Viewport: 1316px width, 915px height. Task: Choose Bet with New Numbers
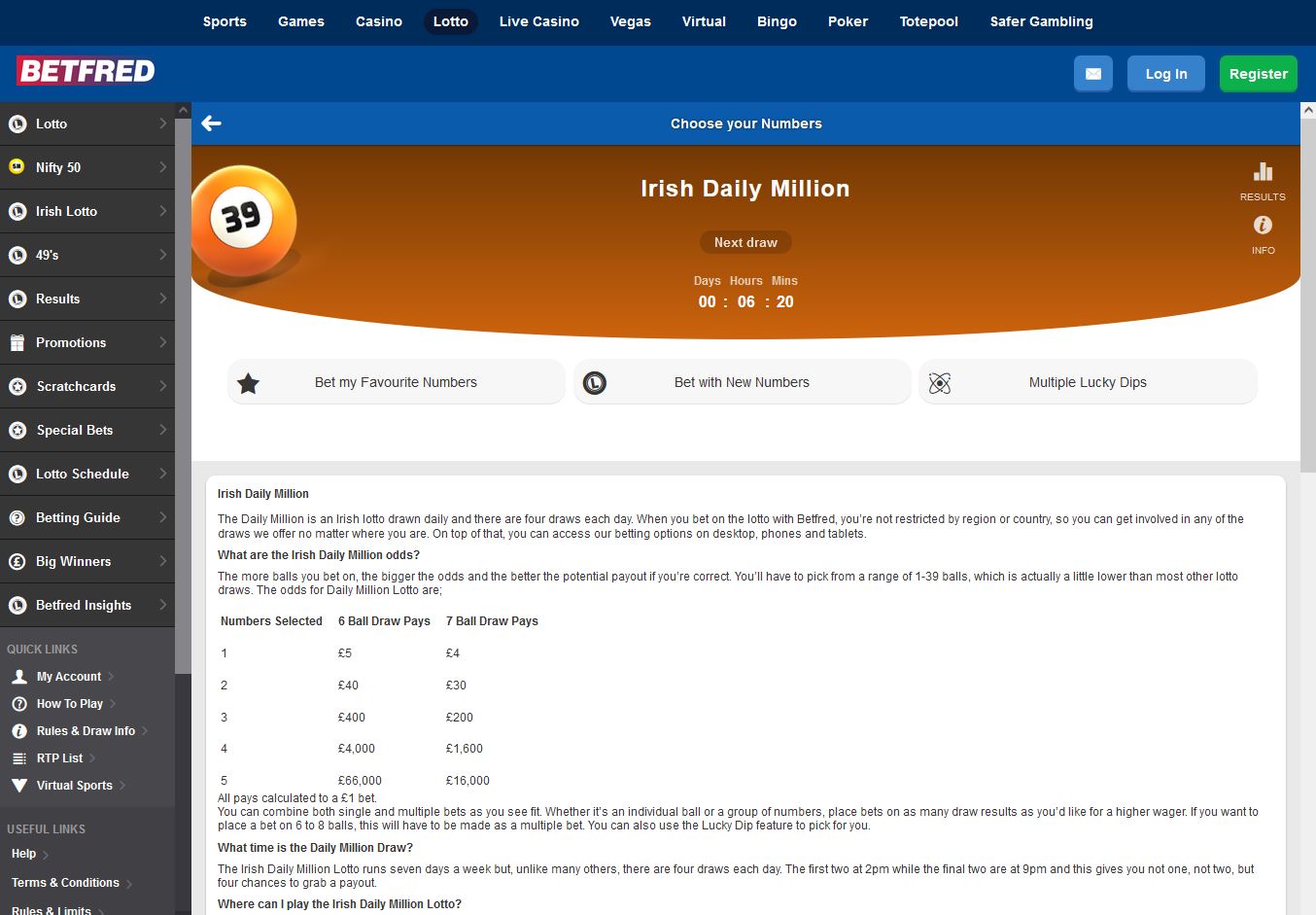pos(743,382)
